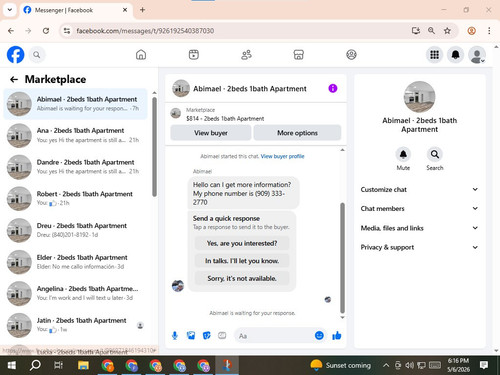Screen dimensions: 500x375
Task: Click the site information icon in address bar
Action: click(x=67, y=31)
